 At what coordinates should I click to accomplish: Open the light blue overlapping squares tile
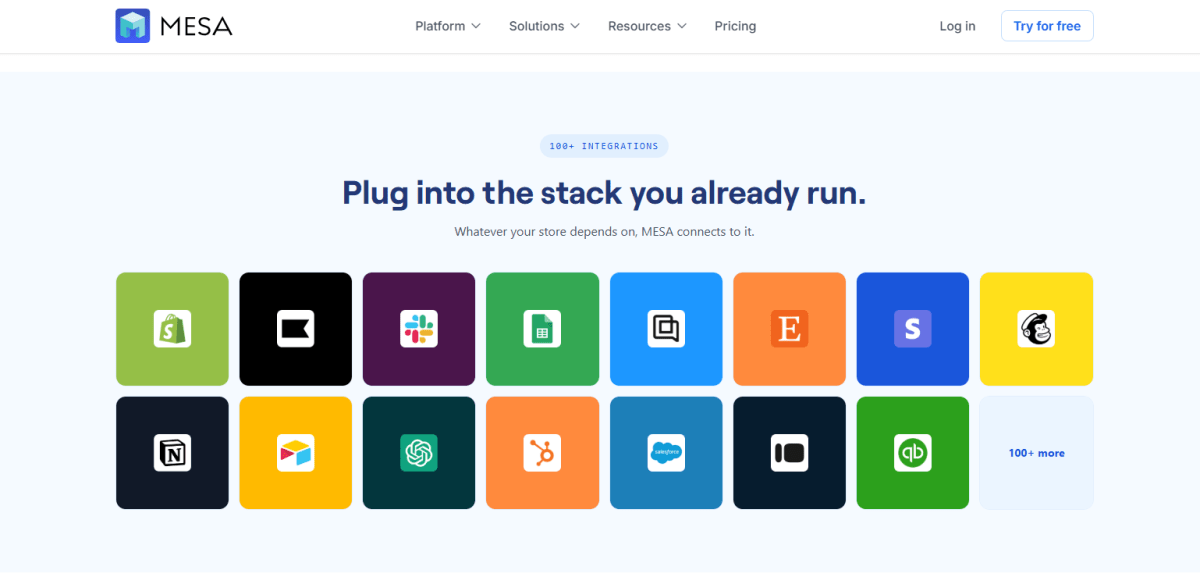click(x=666, y=329)
